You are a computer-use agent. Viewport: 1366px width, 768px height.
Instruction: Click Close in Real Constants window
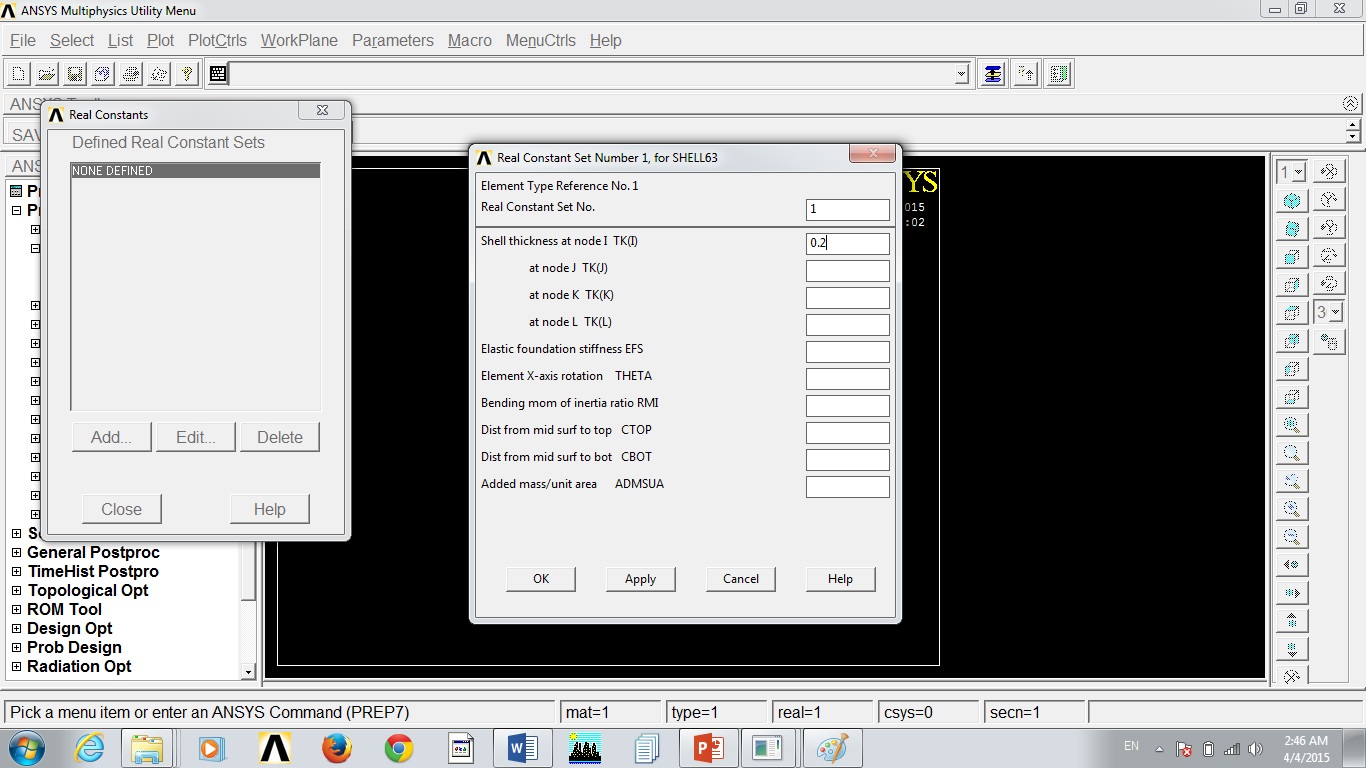[x=121, y=509]
